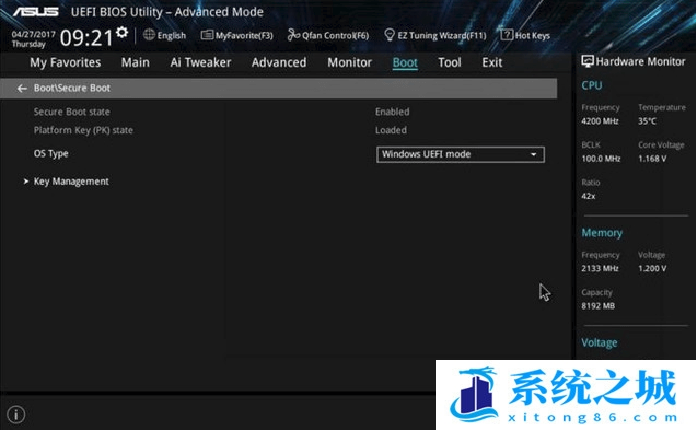Click the 04/27/2017 date text
The width and height of the screenshot is (696, 430).
33,34
